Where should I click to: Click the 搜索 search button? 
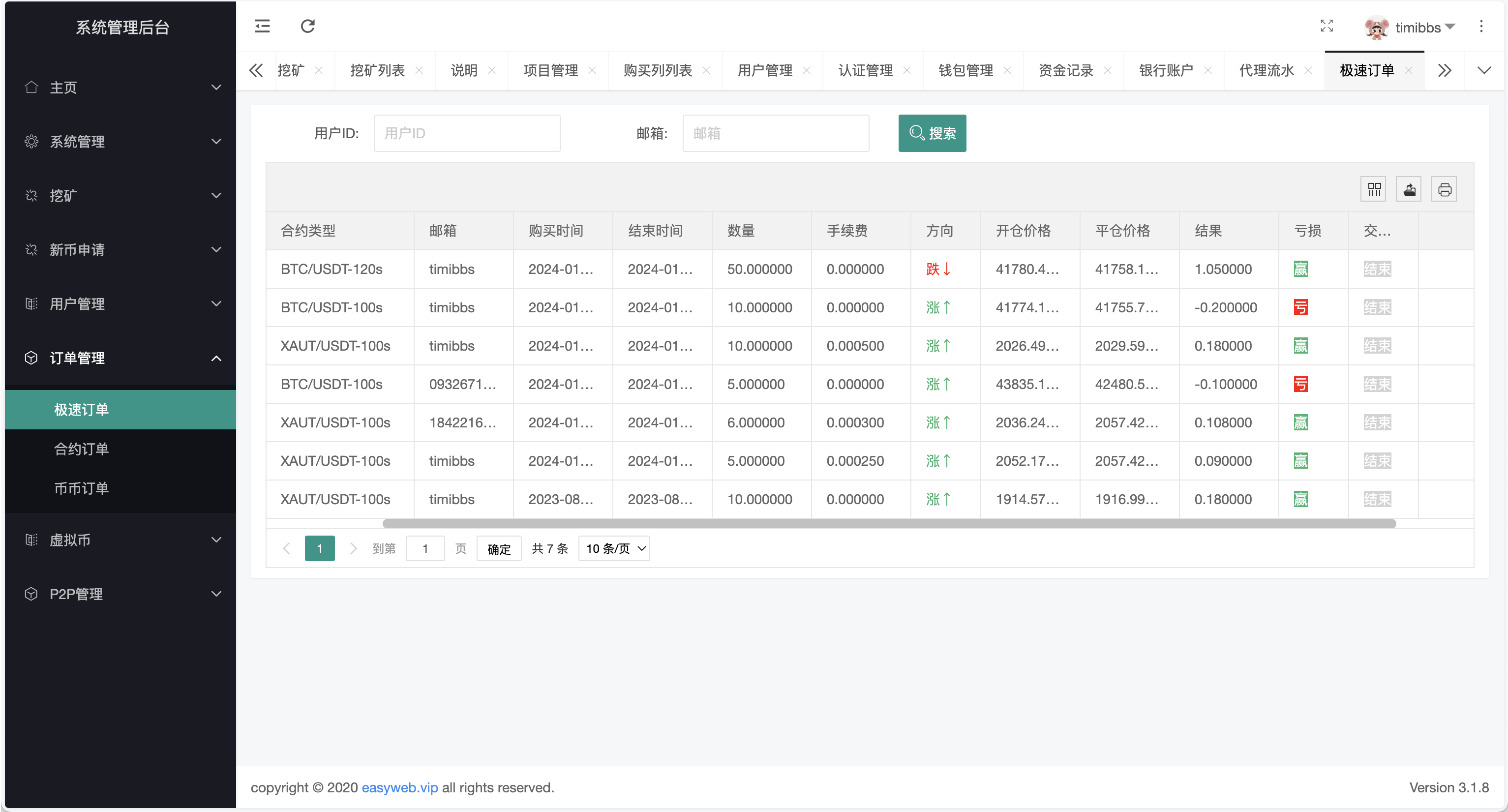[x=932, y=133]
